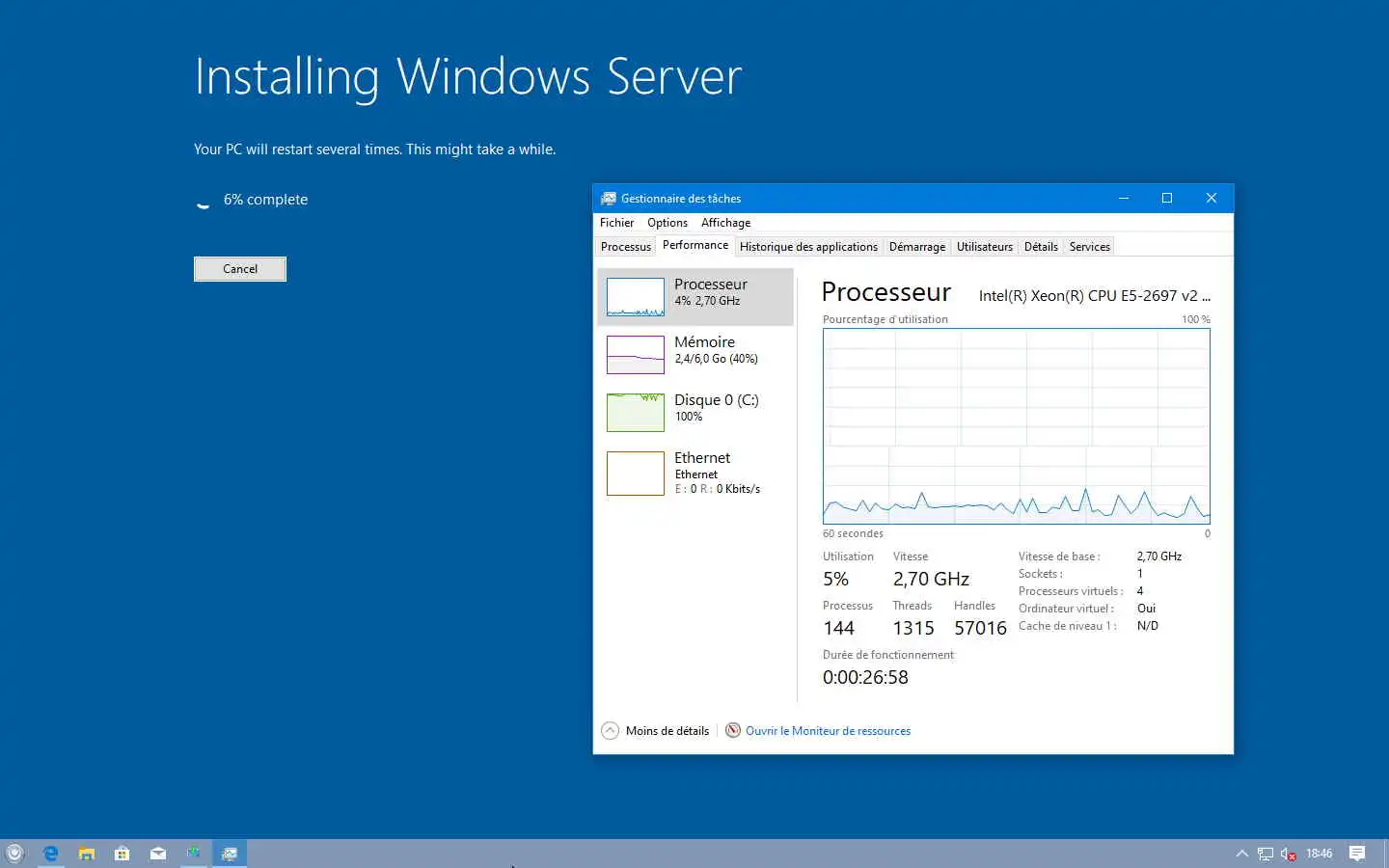Viewport: 1389px width, 868px height.
Task: Open File Explorer from the taskbar
Action: (87, 854)
